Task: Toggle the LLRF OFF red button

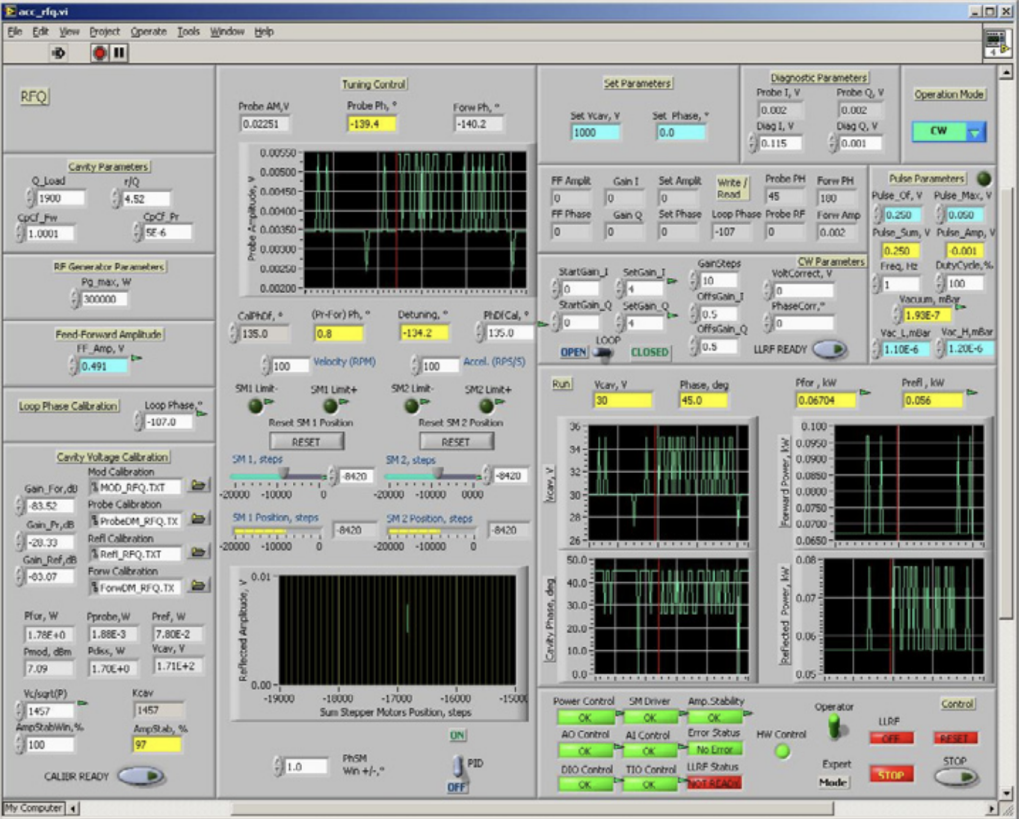Action: click(891, 738)
